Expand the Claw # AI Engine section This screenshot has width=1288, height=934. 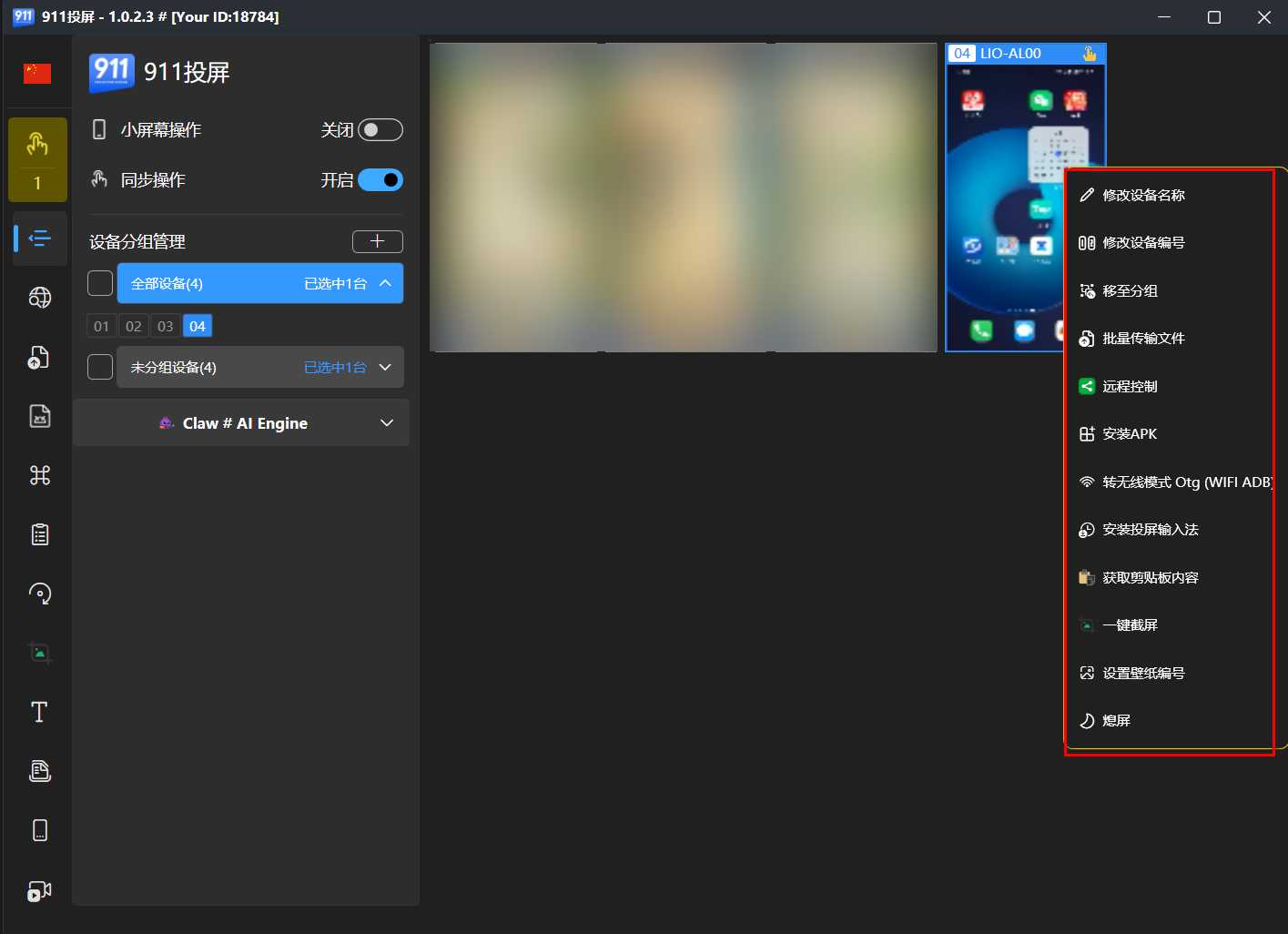[241, 423]
